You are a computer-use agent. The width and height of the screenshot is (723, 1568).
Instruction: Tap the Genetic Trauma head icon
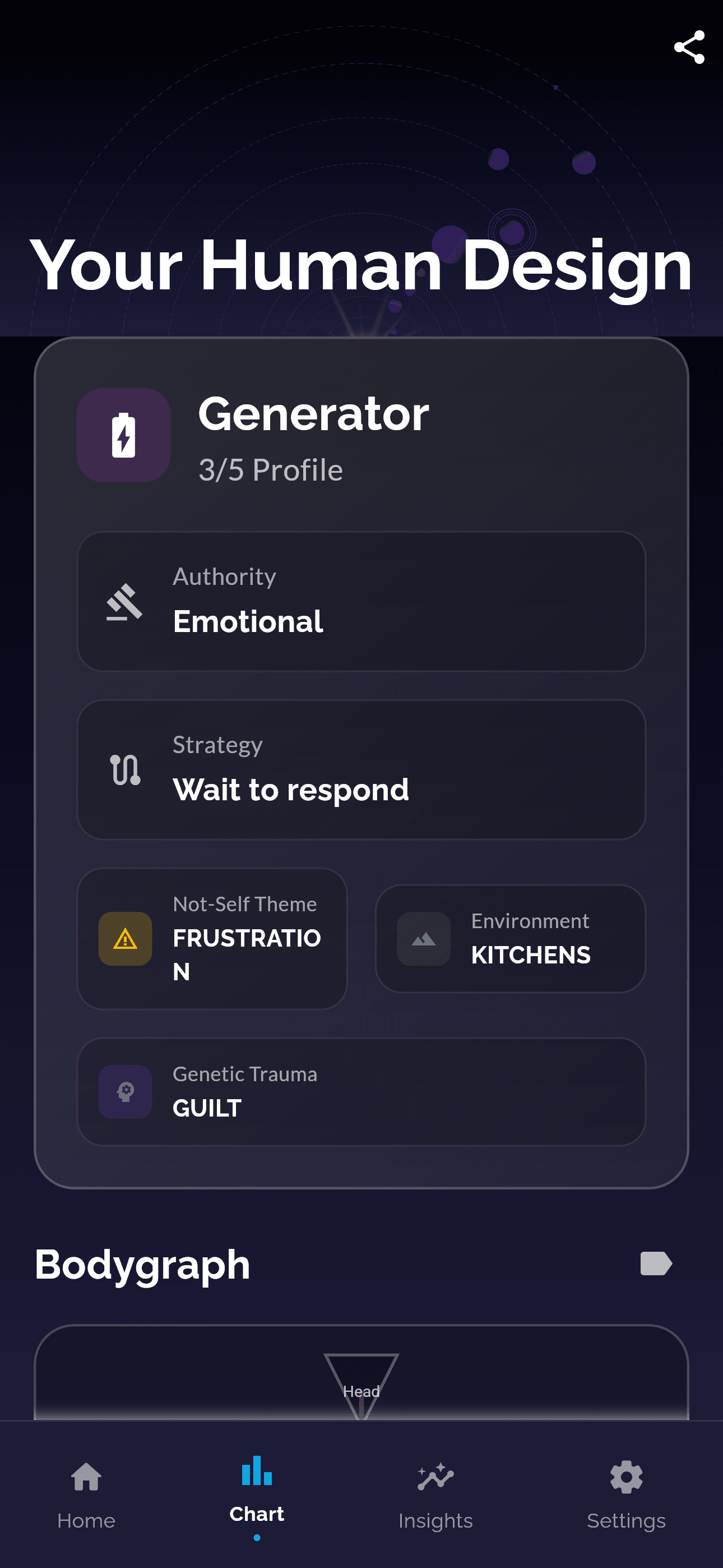pos(126,1091)
